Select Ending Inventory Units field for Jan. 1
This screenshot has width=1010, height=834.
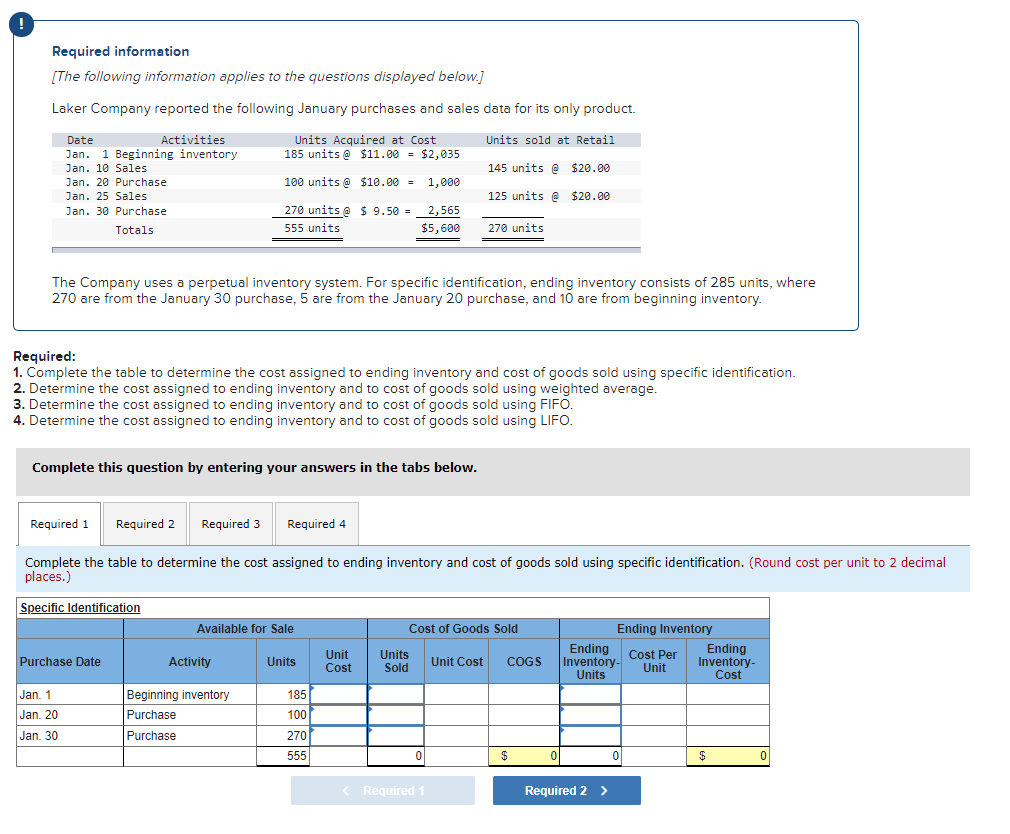[x=590, y=694]
